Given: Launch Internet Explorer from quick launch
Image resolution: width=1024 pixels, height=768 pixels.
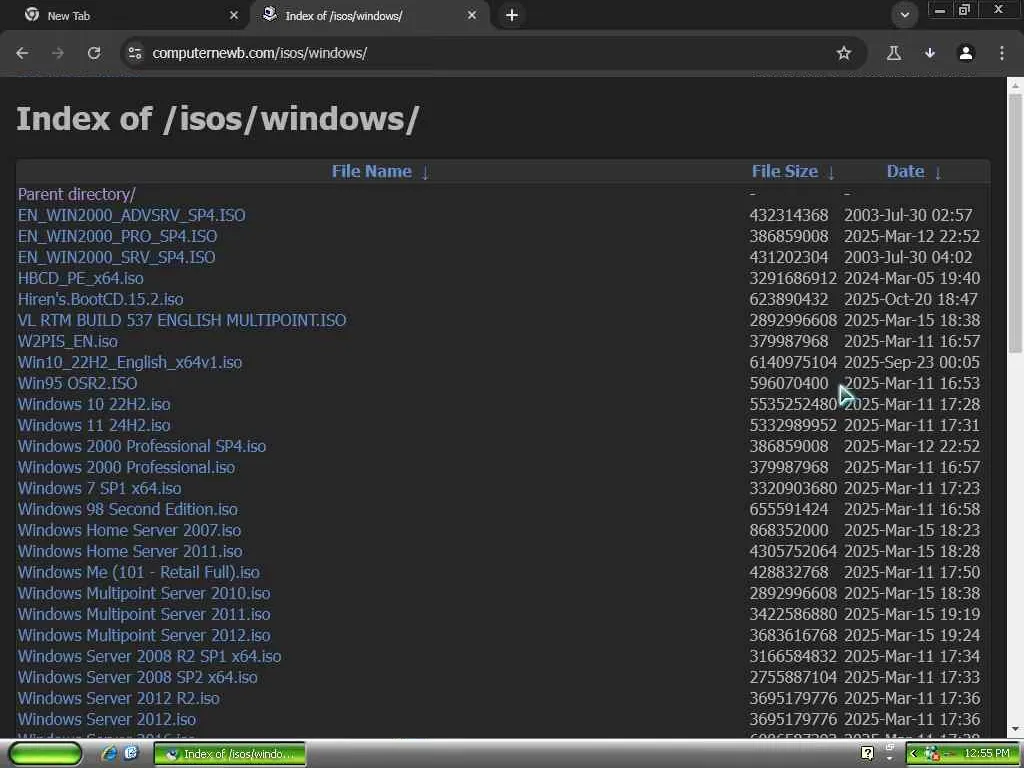Looking at the screenshot, I should pos(109,754).
